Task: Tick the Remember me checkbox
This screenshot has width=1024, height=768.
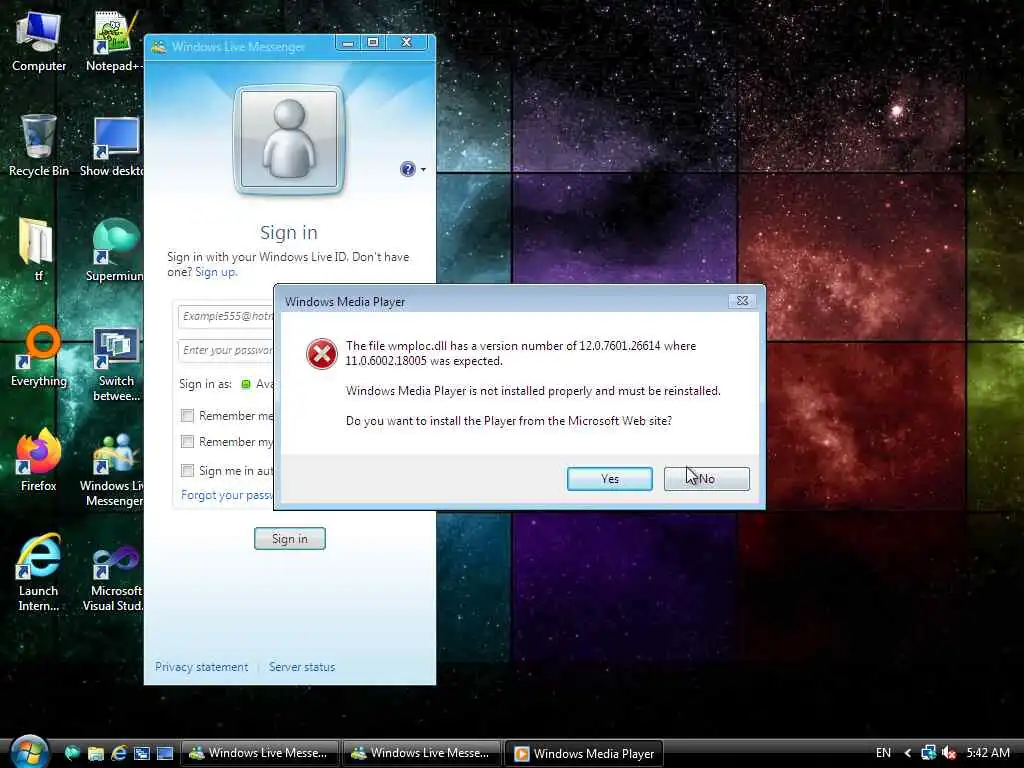Action: pyautogui.click(x=187, y=415)
